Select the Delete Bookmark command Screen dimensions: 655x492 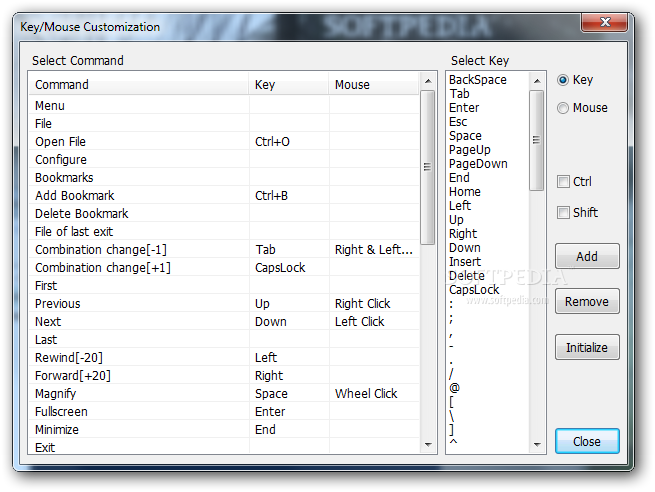[x=224, y=213]
